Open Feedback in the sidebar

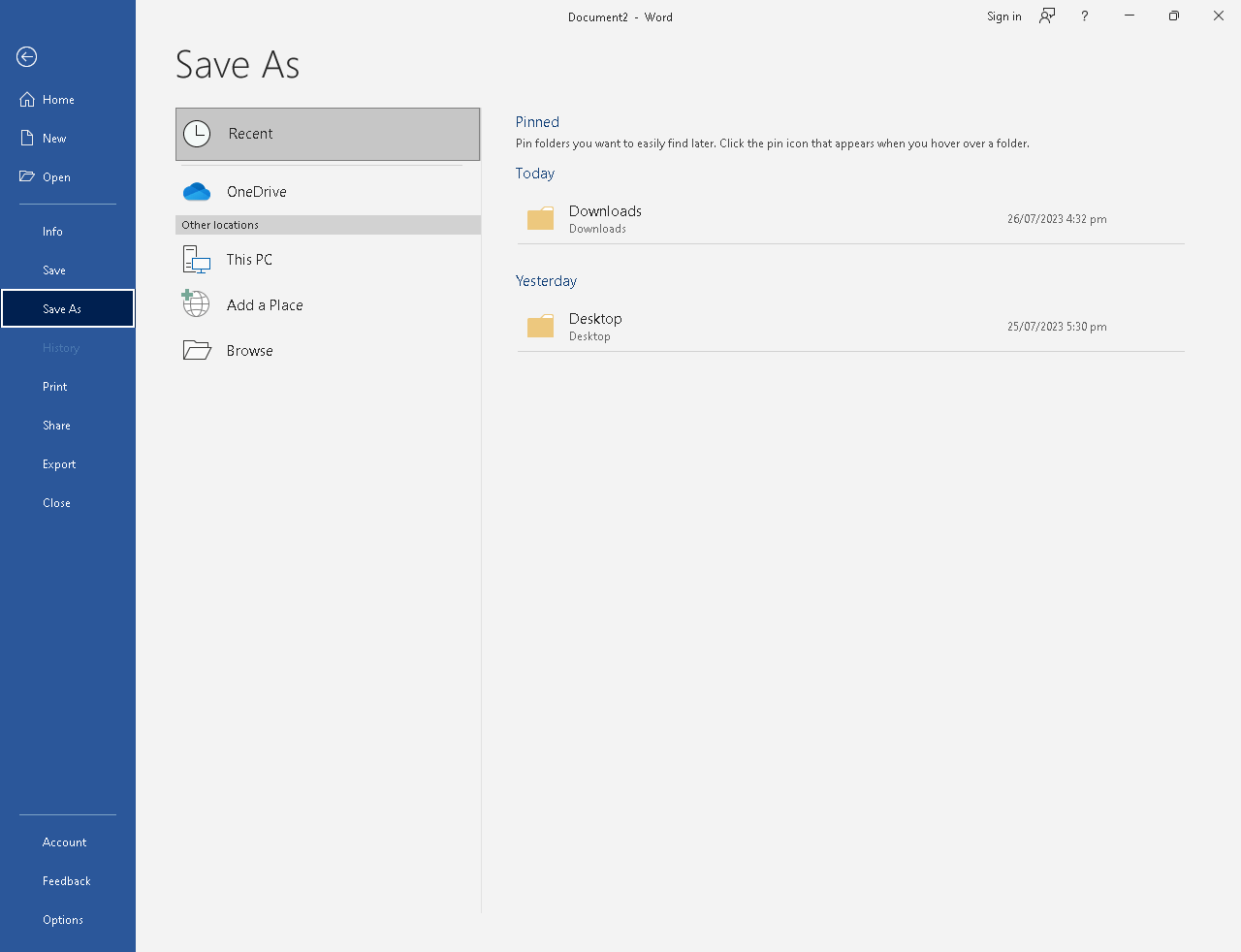point(68,881)
